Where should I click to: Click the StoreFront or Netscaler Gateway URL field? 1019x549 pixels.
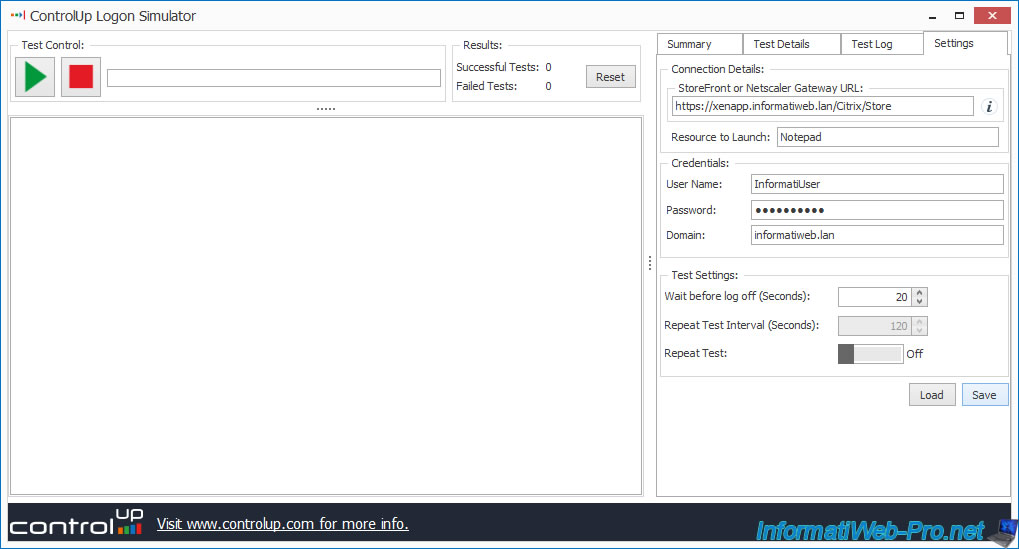pyautogui.click(x=823, y=106)
